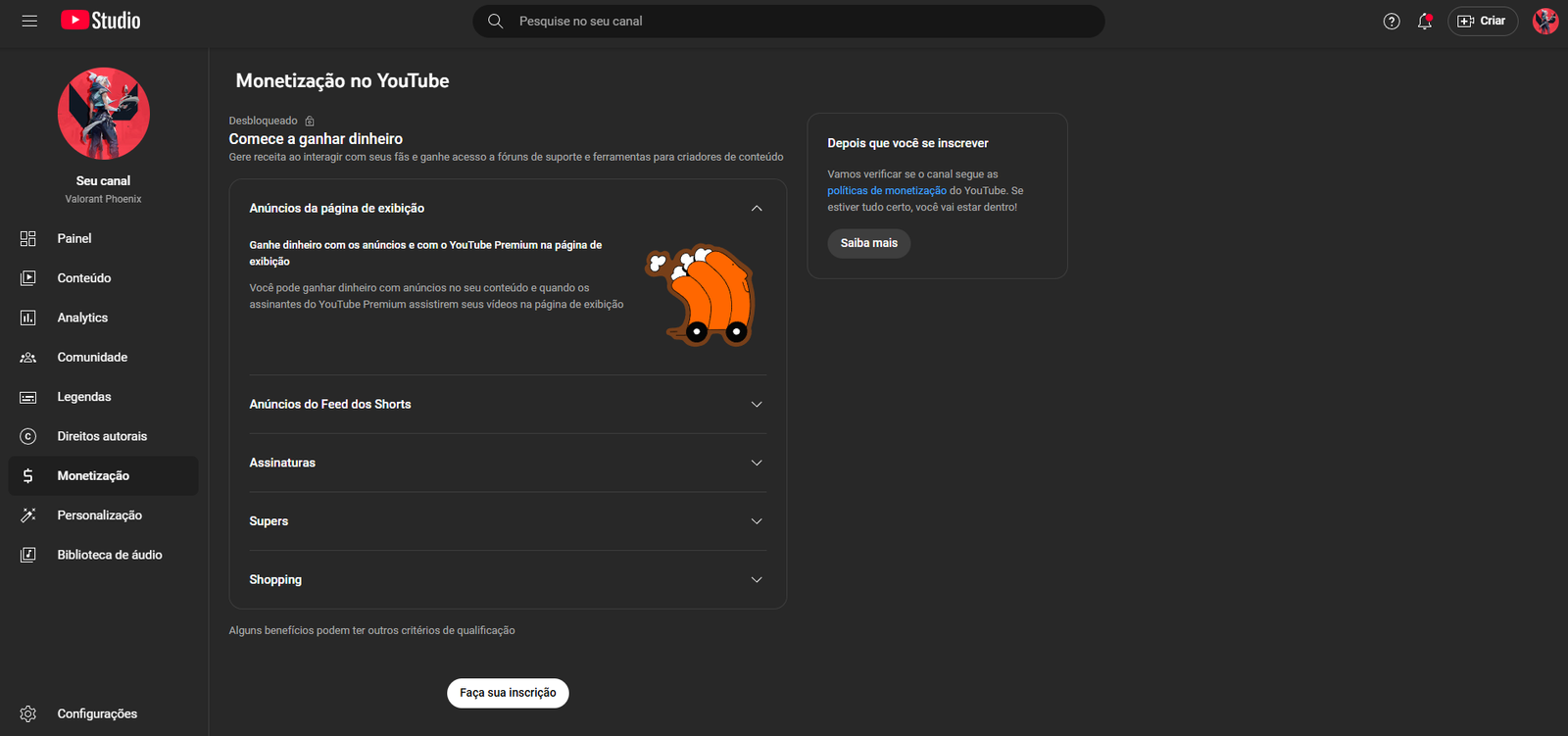
Task: Click the YouTube Studio logo
Action: [x=101, y=21]
